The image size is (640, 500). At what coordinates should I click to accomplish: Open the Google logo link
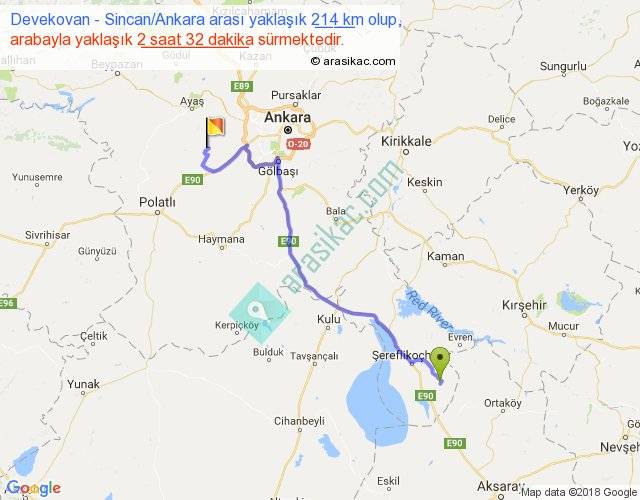[x=33, y=488]
